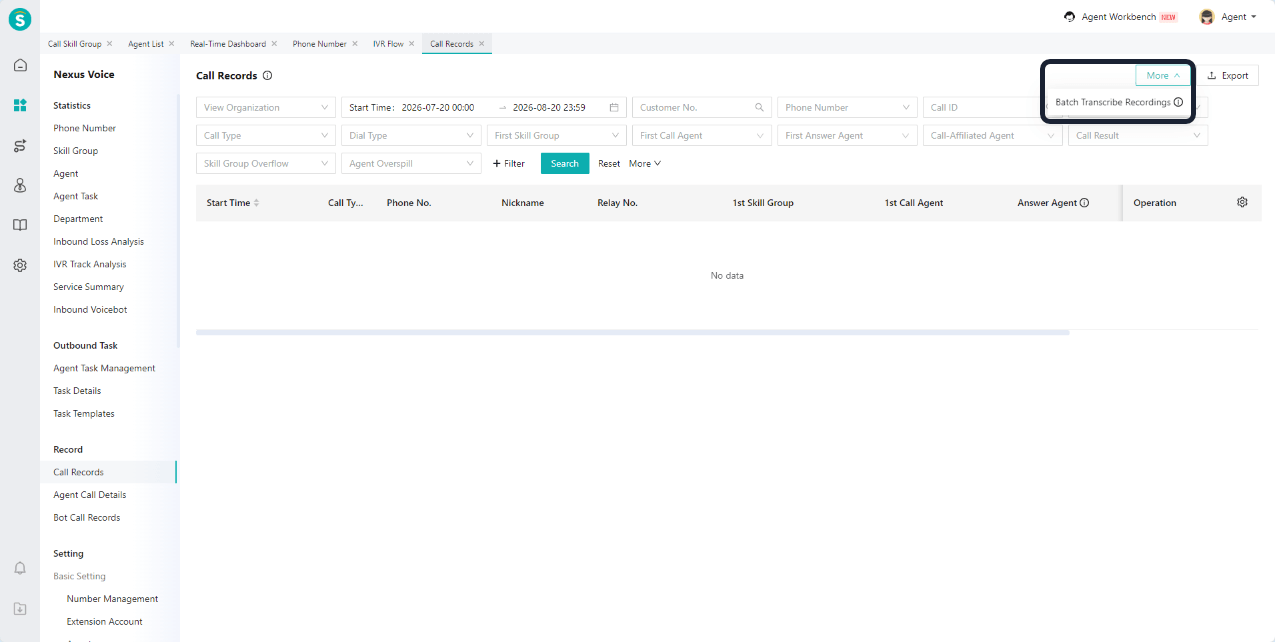Click the table column settings gear icon
Image resolution: width=1275 pixels, height=642 pixels.
tap(1242, 202)
